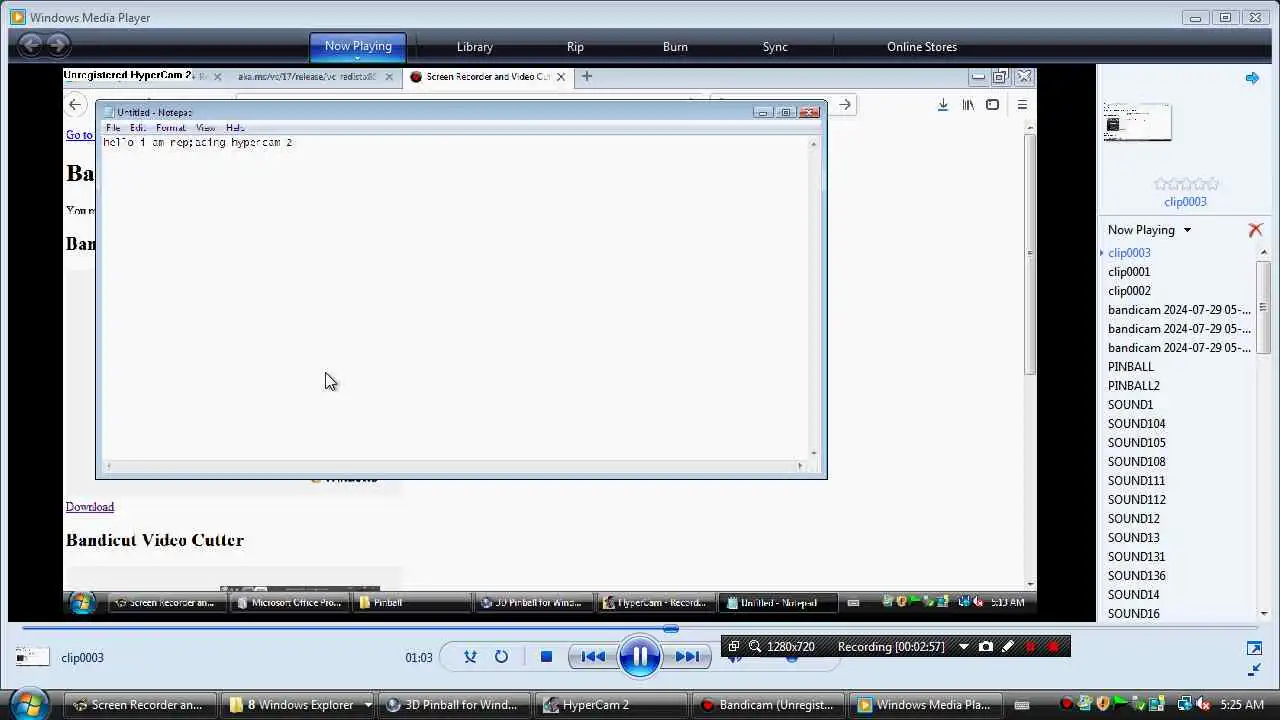1280x720 pixels.
Task: Open the Windows Start menu
Action: click(30, 704)
